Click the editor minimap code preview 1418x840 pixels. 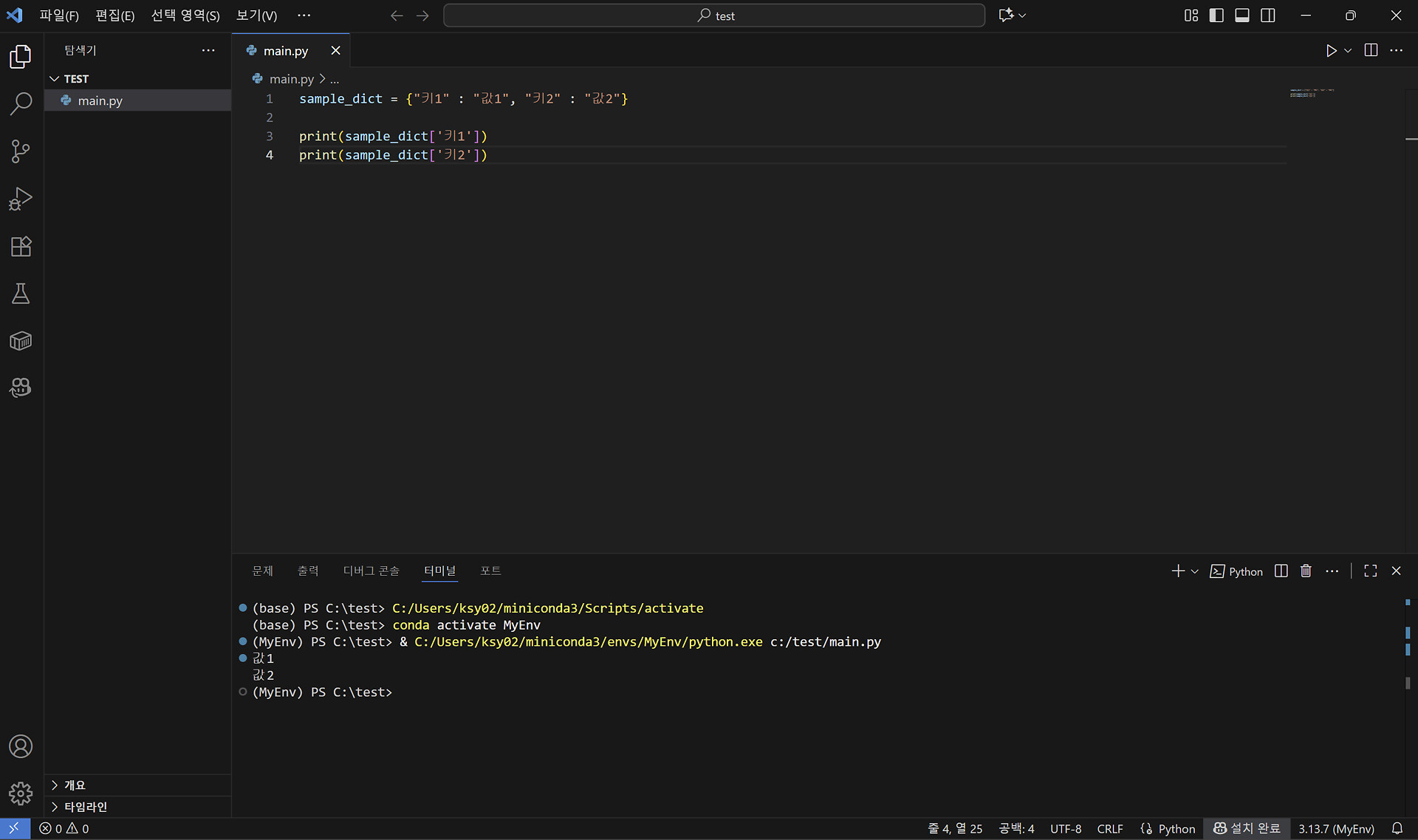(x=1312, y=93)
